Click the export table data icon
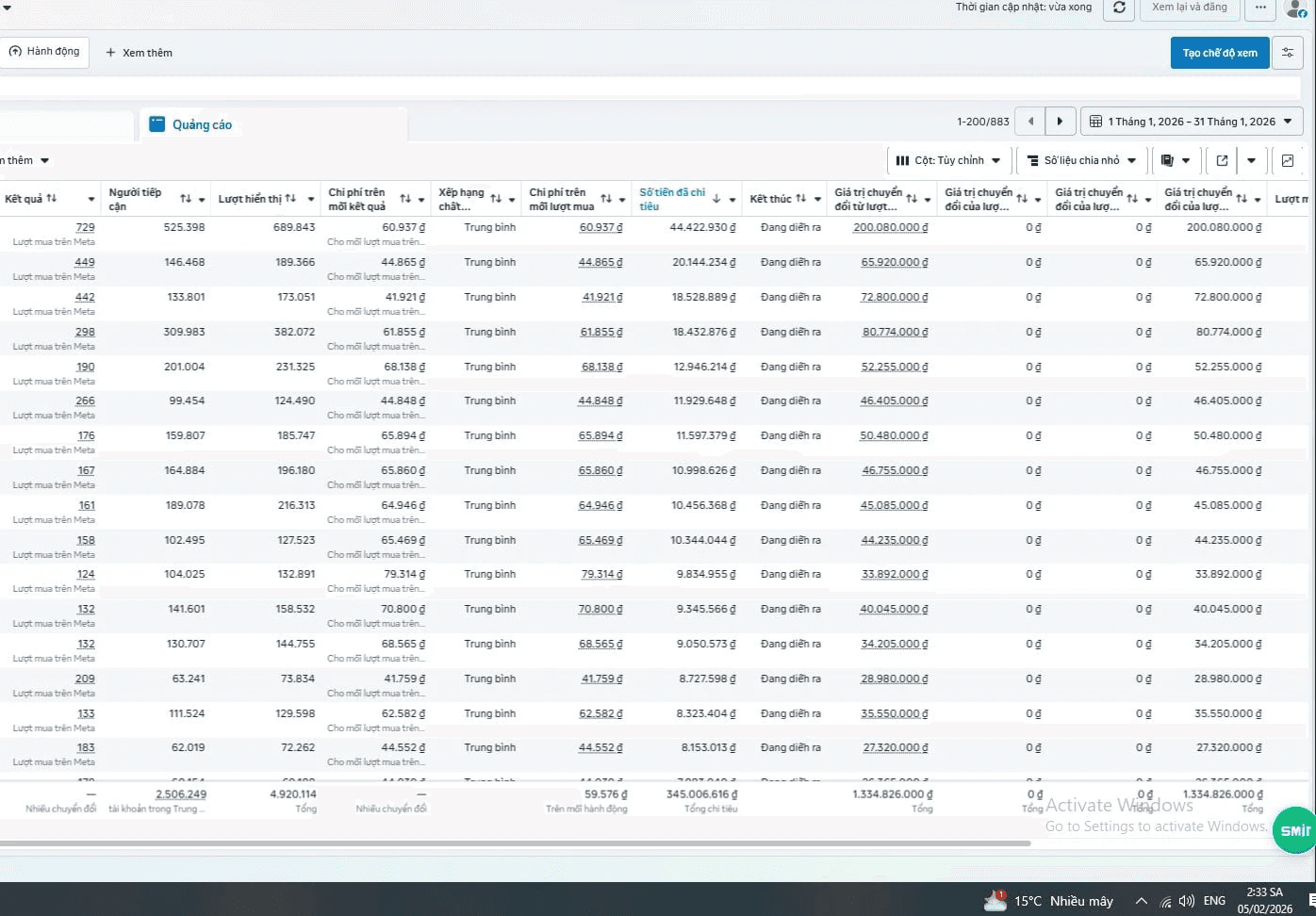The height and width of the screenshot is (916, 1316). click(1222, 160)
